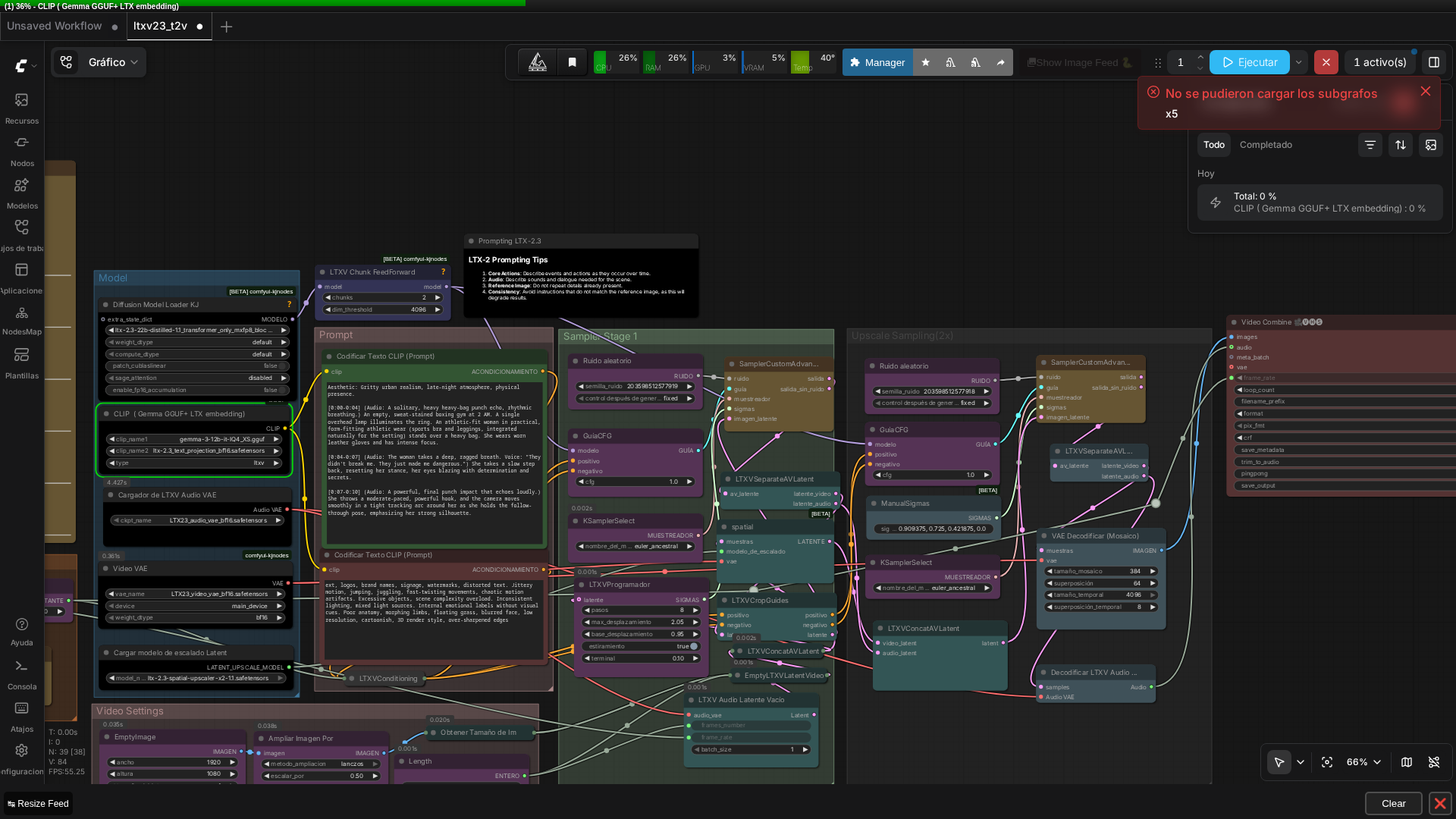The width and height of the screenshot is (1456, 819).
Task: Cancel current run with red X button
Action: coord(1326,62)
